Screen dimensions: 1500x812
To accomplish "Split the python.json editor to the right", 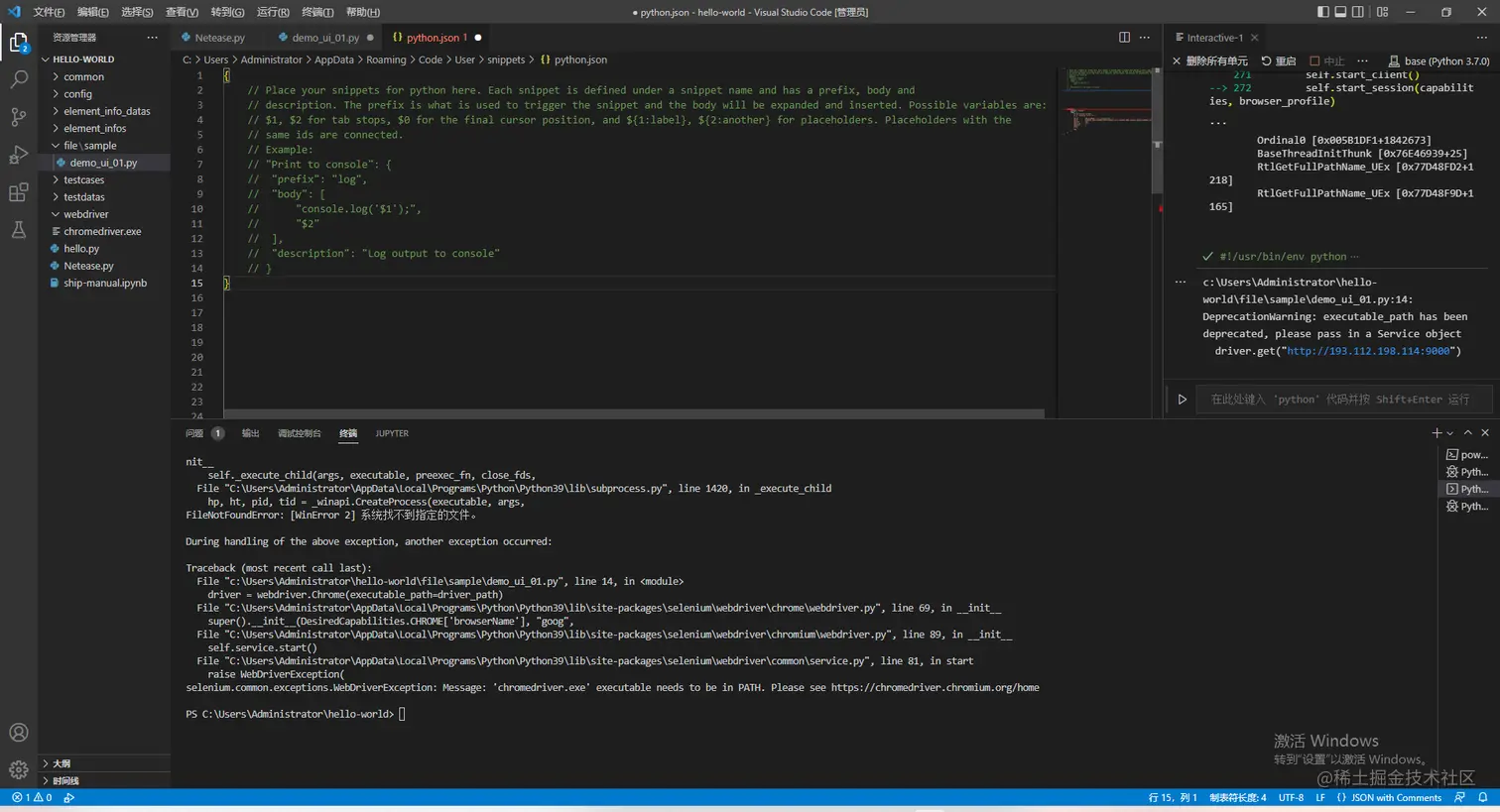I will pos(1124,38).
